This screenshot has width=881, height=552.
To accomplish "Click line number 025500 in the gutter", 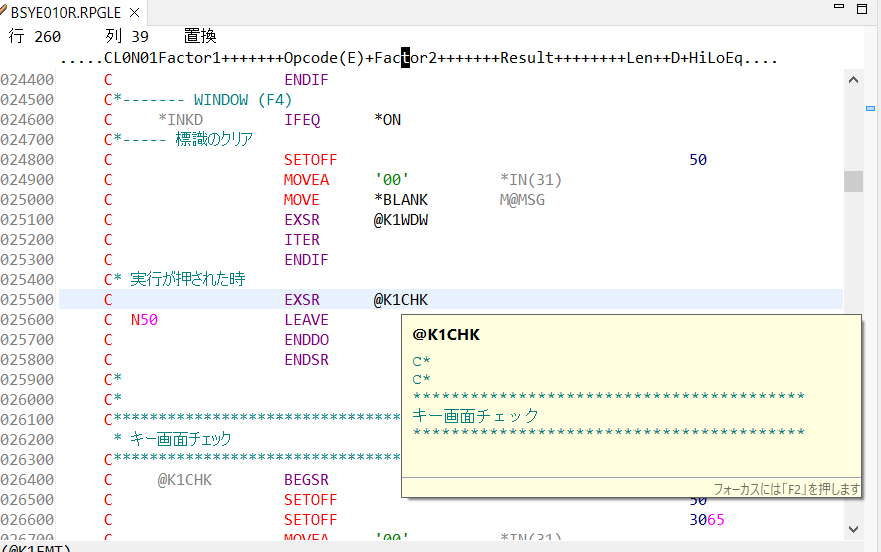I will click(x=27, y=300).
